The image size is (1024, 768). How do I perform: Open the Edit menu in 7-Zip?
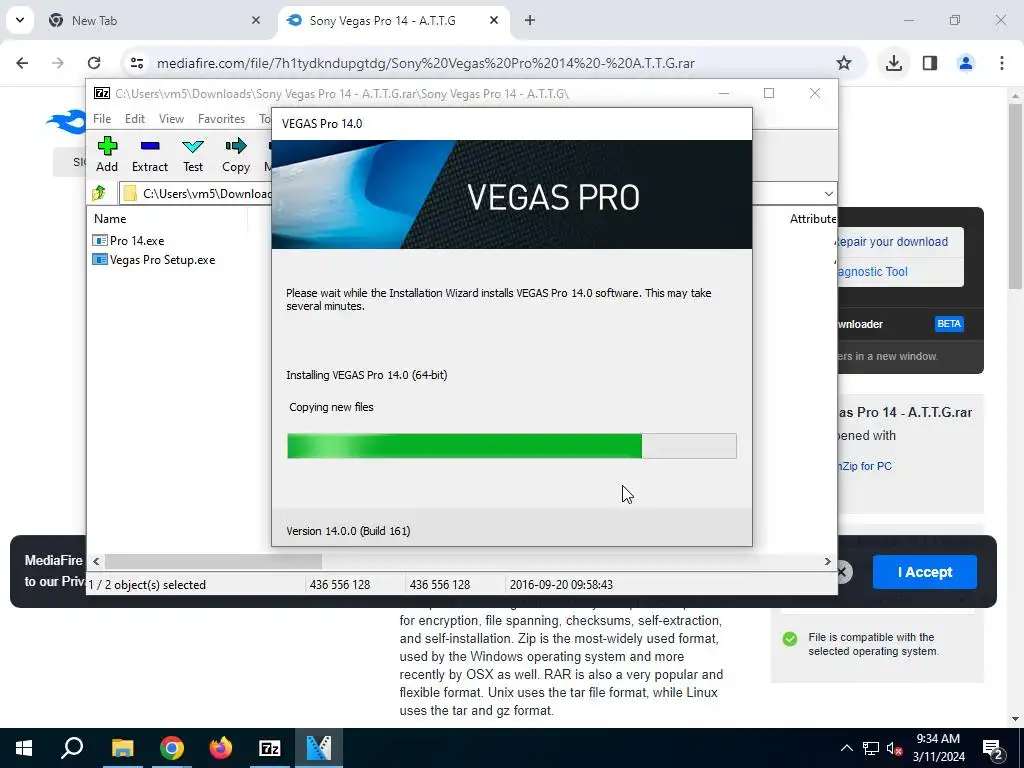point(135,119)
